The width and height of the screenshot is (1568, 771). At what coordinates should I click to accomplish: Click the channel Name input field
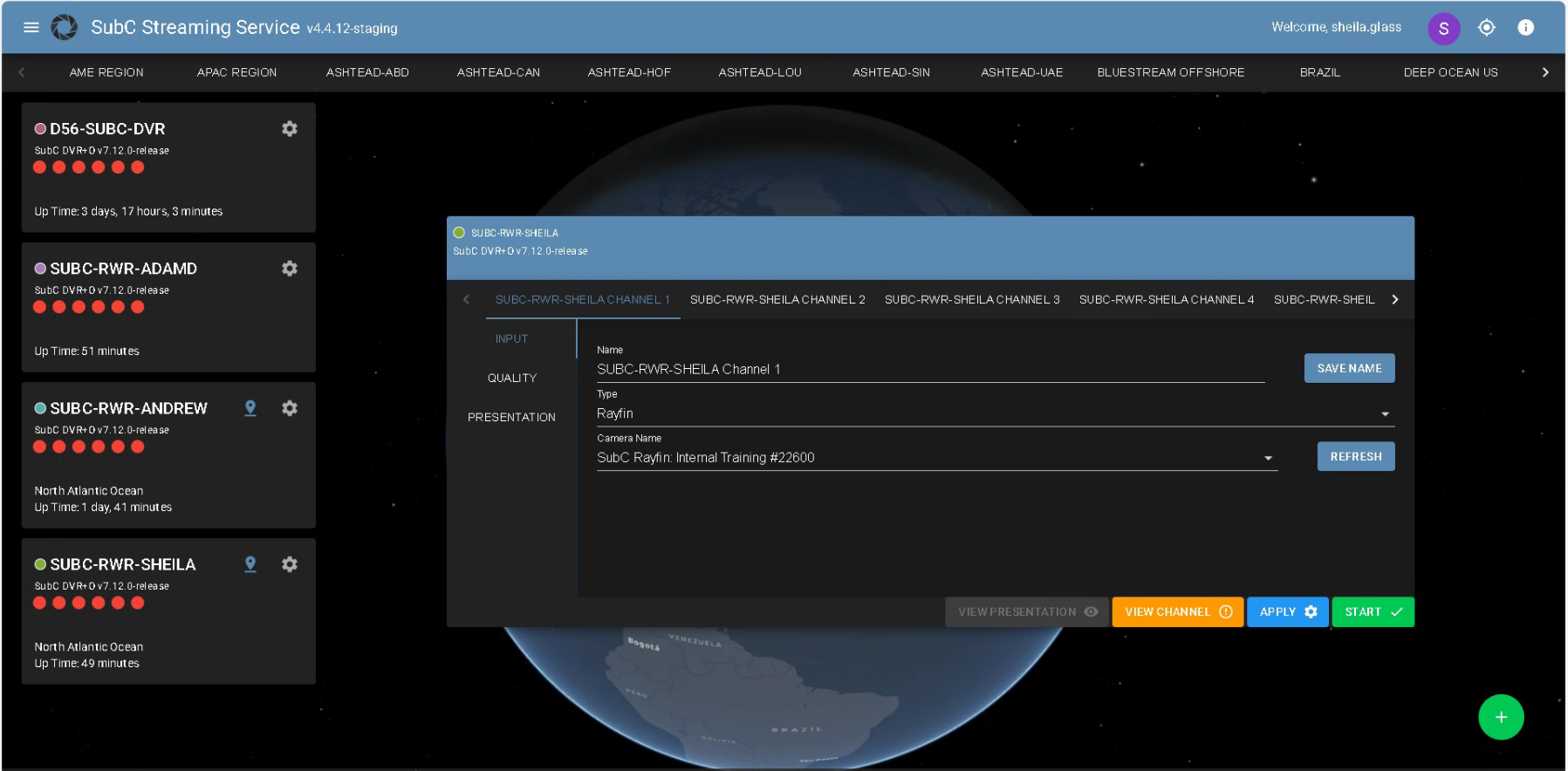929,370
